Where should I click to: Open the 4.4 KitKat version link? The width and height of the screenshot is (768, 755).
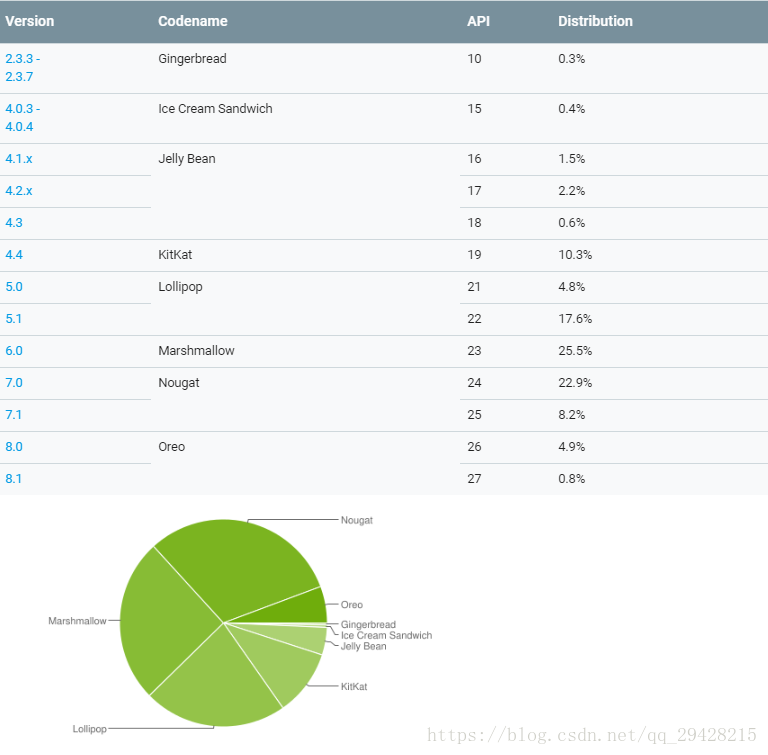(14, 255)
